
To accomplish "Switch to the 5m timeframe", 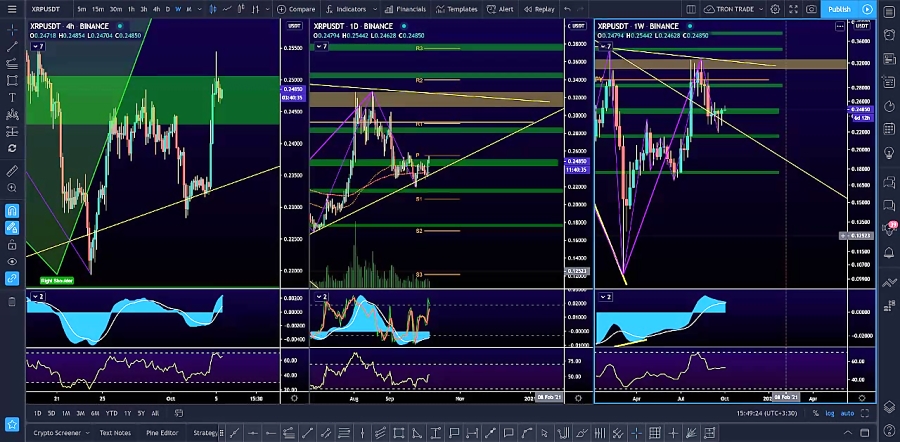I will pyautogui.click(x=82, y=9).
